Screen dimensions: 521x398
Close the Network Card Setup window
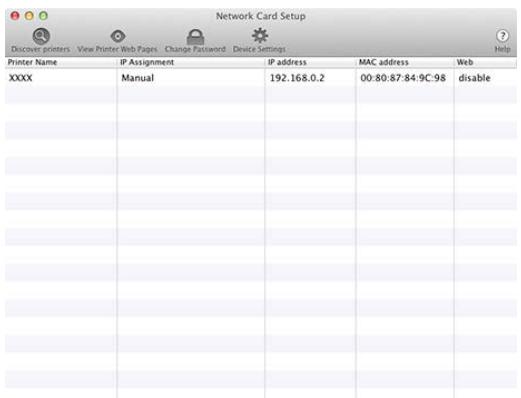point(15,16)
